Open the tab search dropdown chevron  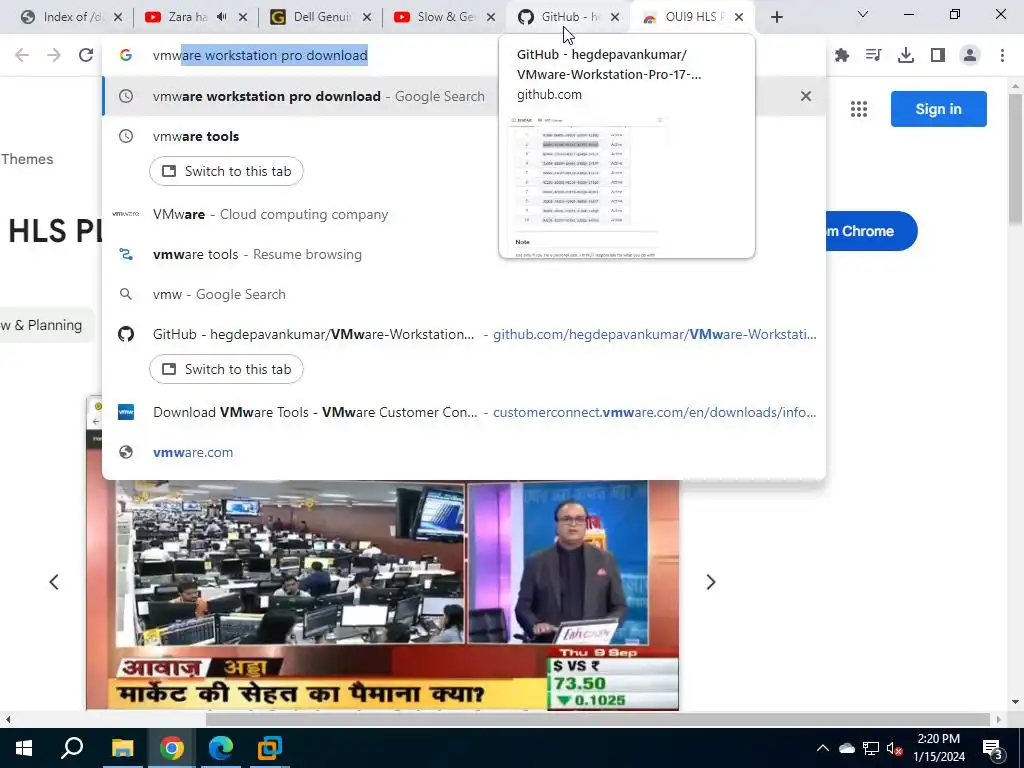coord(863,14)
